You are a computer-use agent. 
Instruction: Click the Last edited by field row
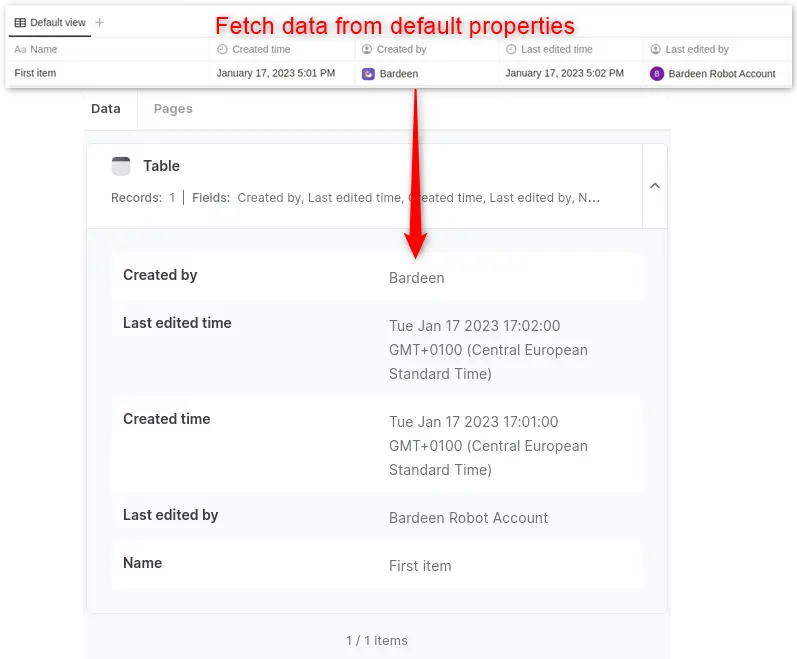(377, 517)
